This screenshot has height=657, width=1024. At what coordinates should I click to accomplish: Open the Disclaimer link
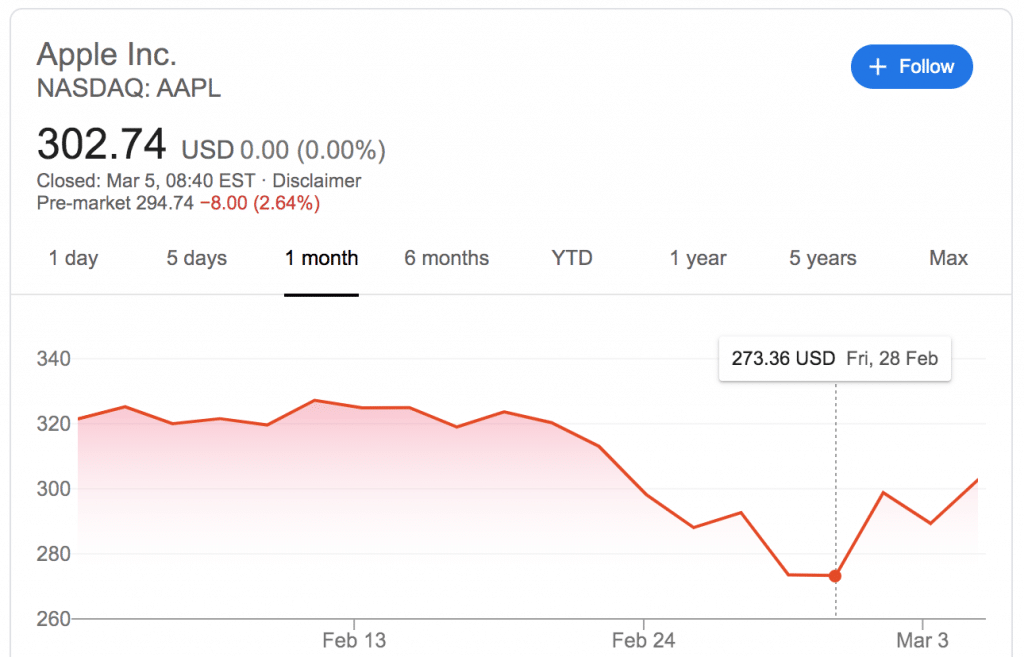tap(317, 181)
